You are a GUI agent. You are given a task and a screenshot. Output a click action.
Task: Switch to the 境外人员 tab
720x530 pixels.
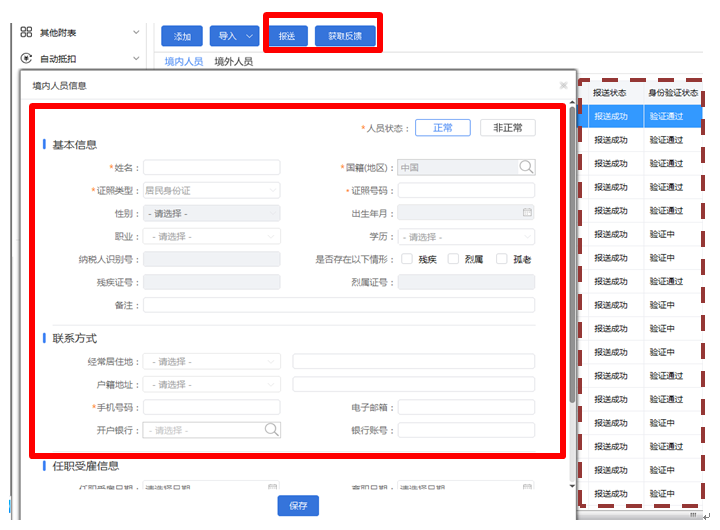pos(234,62)
